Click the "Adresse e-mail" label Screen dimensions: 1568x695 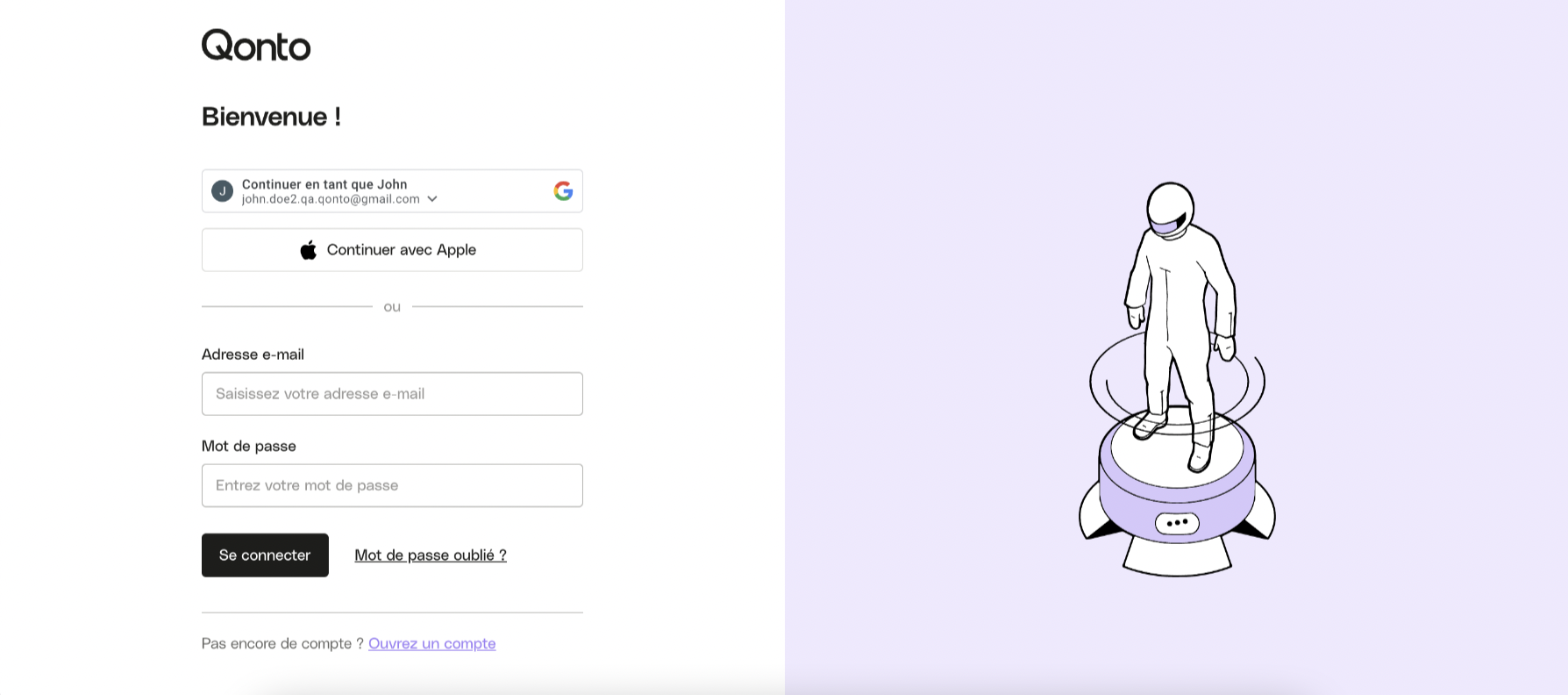[x=253, y=355]
